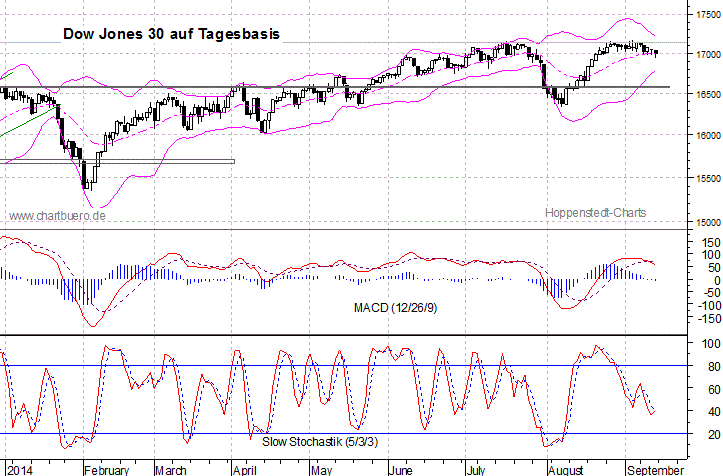Click the May month label
Screen dimensions: 723x476
(x=321, y=470)
